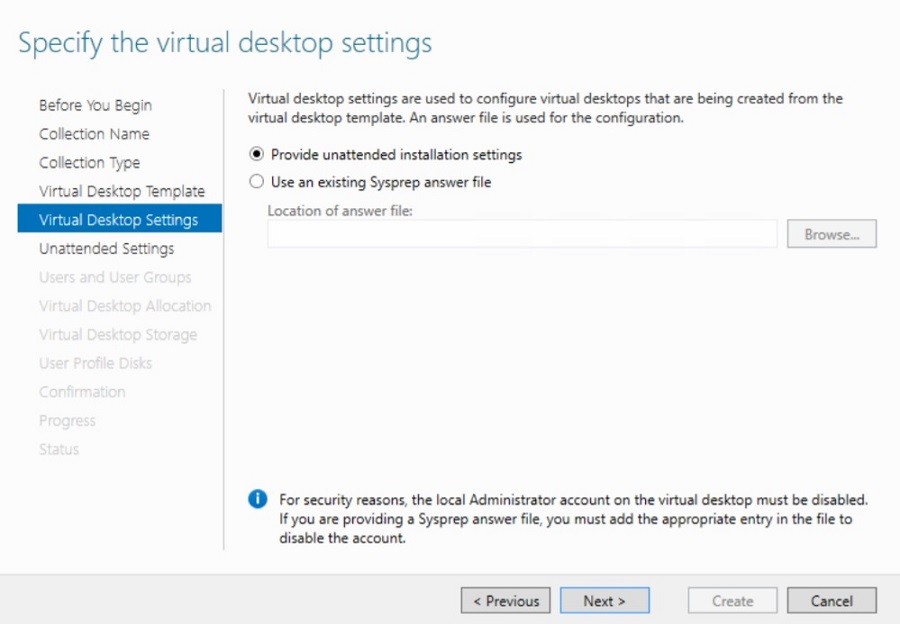Open the Virtual Desktop Template step
Viewport: 900px width, 624px height.
tap(122, 191)
